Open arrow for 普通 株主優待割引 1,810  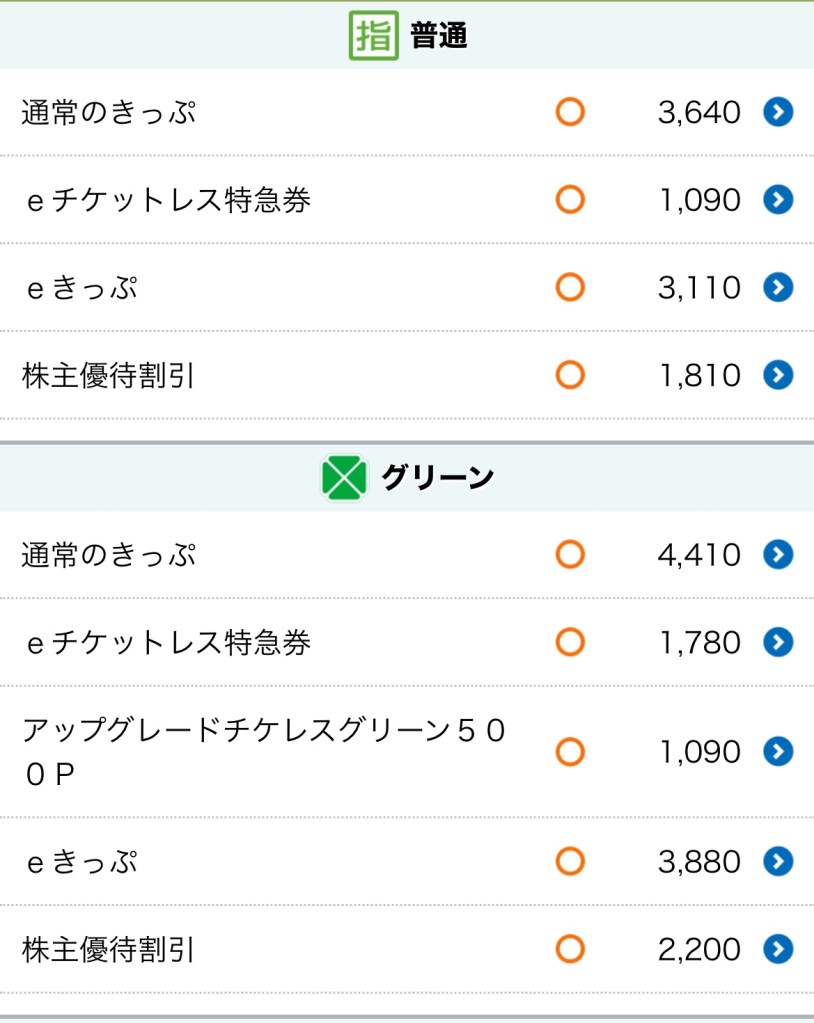(x=778, y=375)
